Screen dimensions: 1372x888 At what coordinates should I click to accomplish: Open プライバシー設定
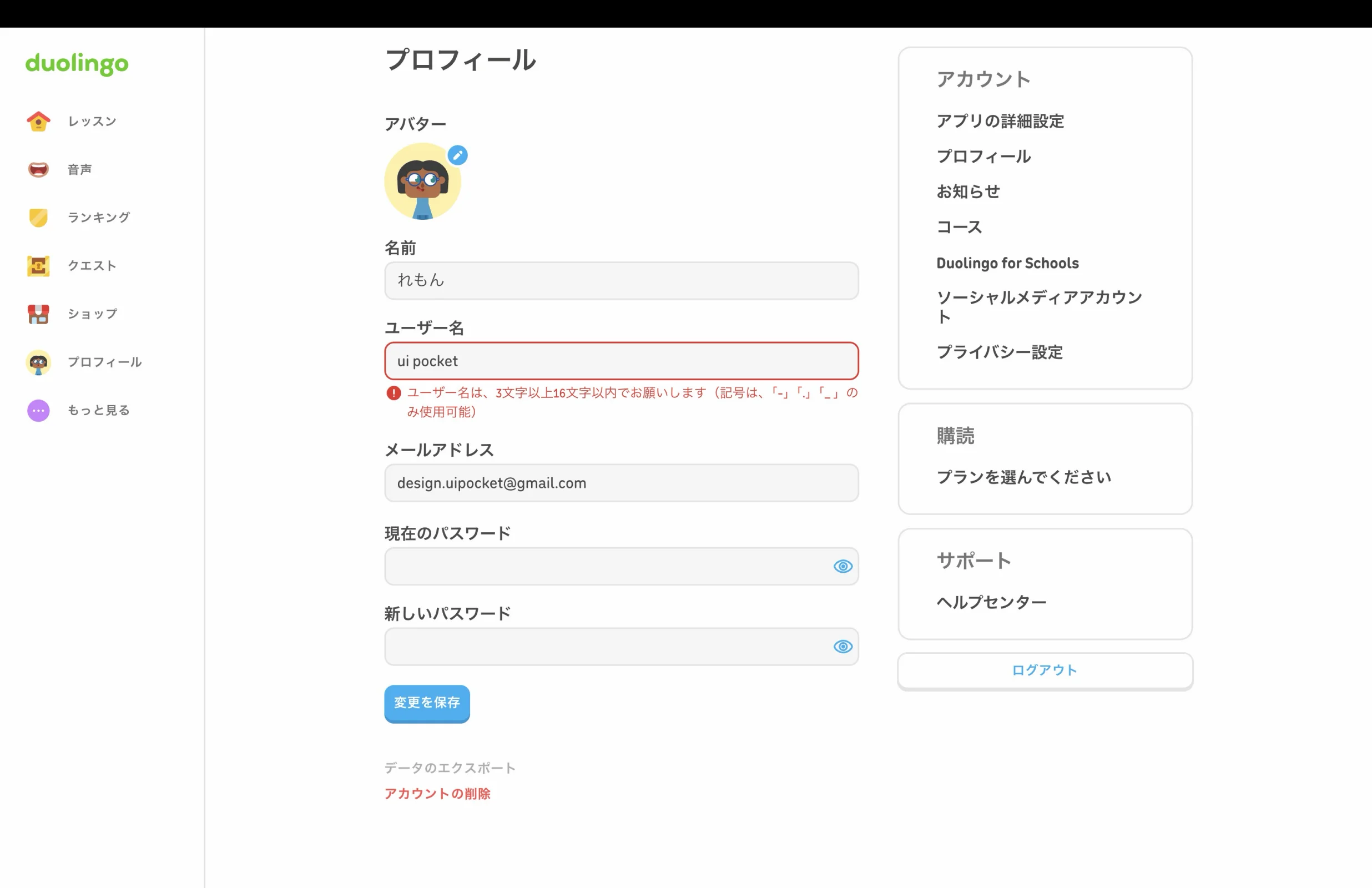pos(1000,352)
